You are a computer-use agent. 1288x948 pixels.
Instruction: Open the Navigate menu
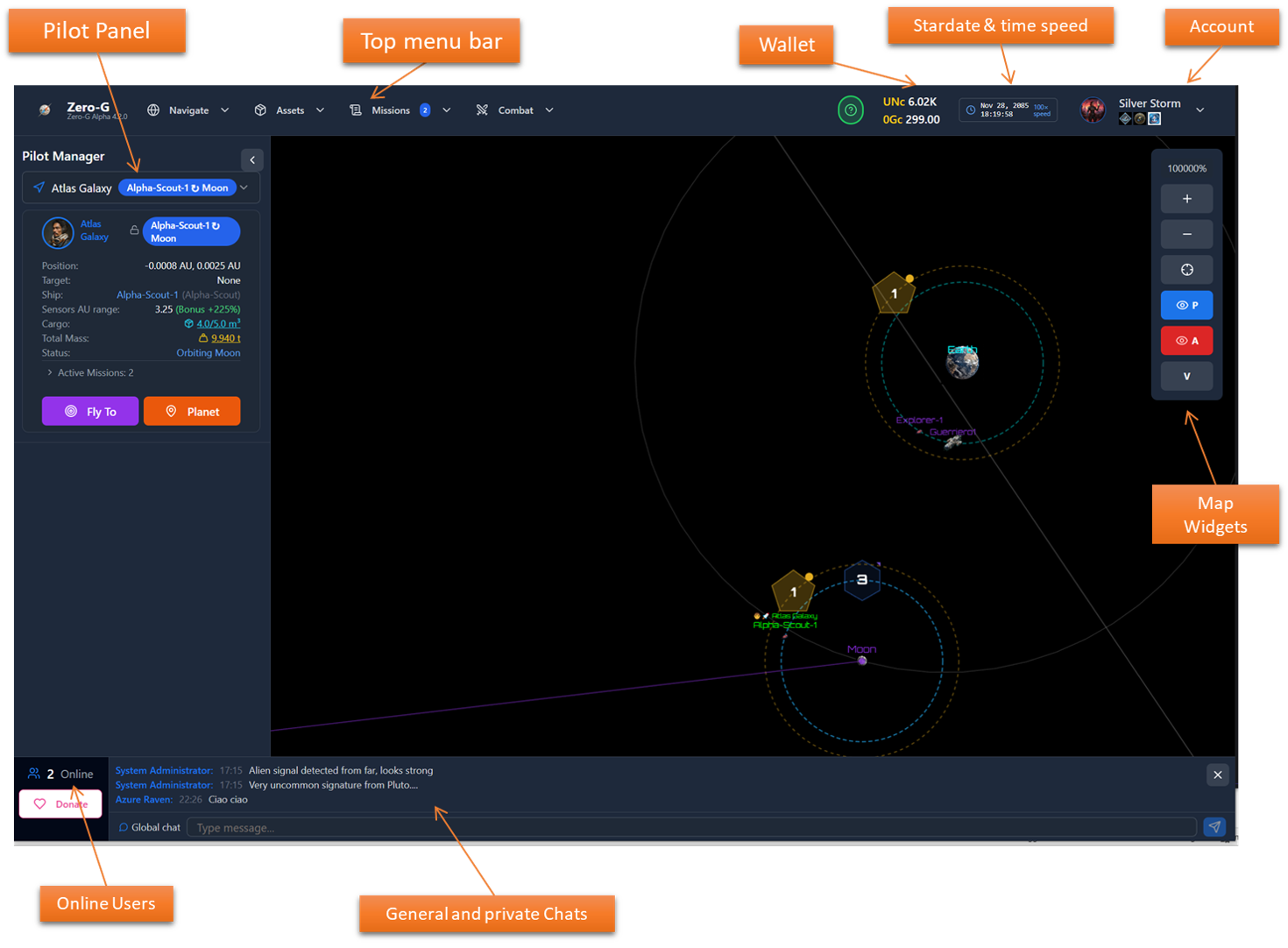[x=188, y=110]
